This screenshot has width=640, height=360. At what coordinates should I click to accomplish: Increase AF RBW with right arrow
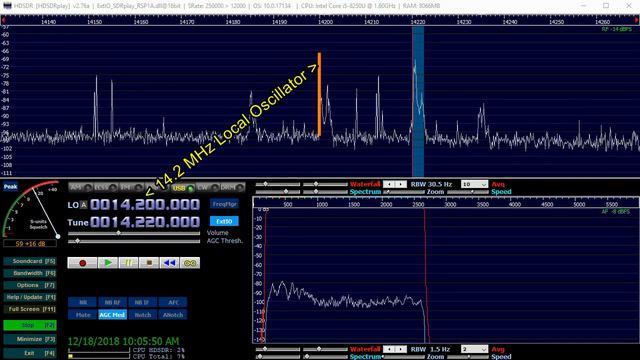401,349
